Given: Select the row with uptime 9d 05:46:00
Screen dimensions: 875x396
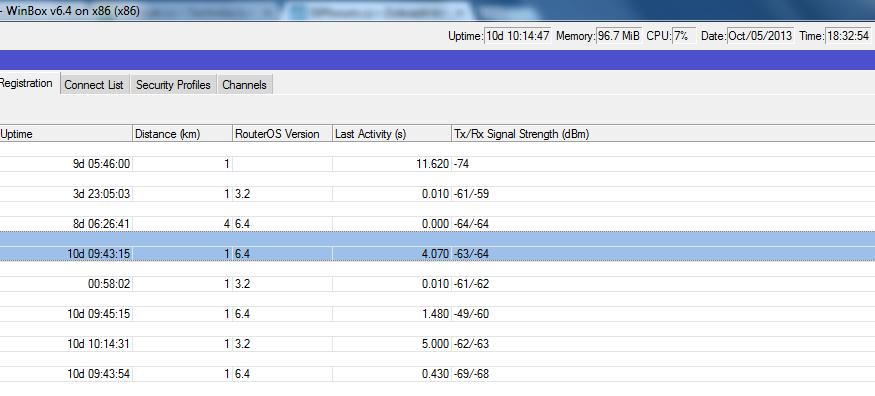Looking at the screenshot, I should click(x=438, y=164).
